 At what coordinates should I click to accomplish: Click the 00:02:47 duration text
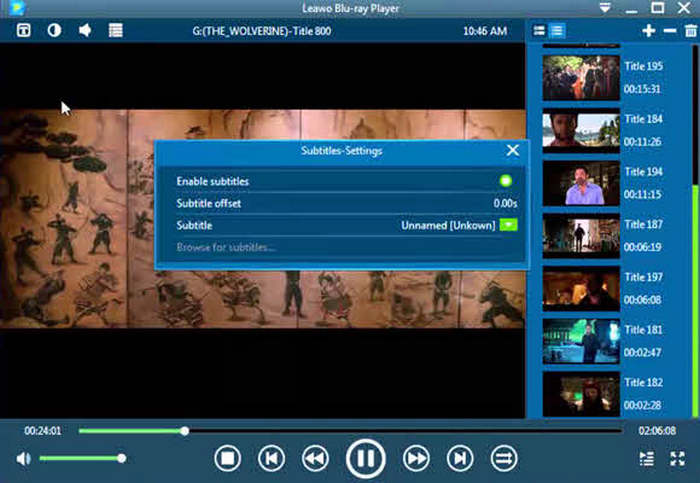642,352
